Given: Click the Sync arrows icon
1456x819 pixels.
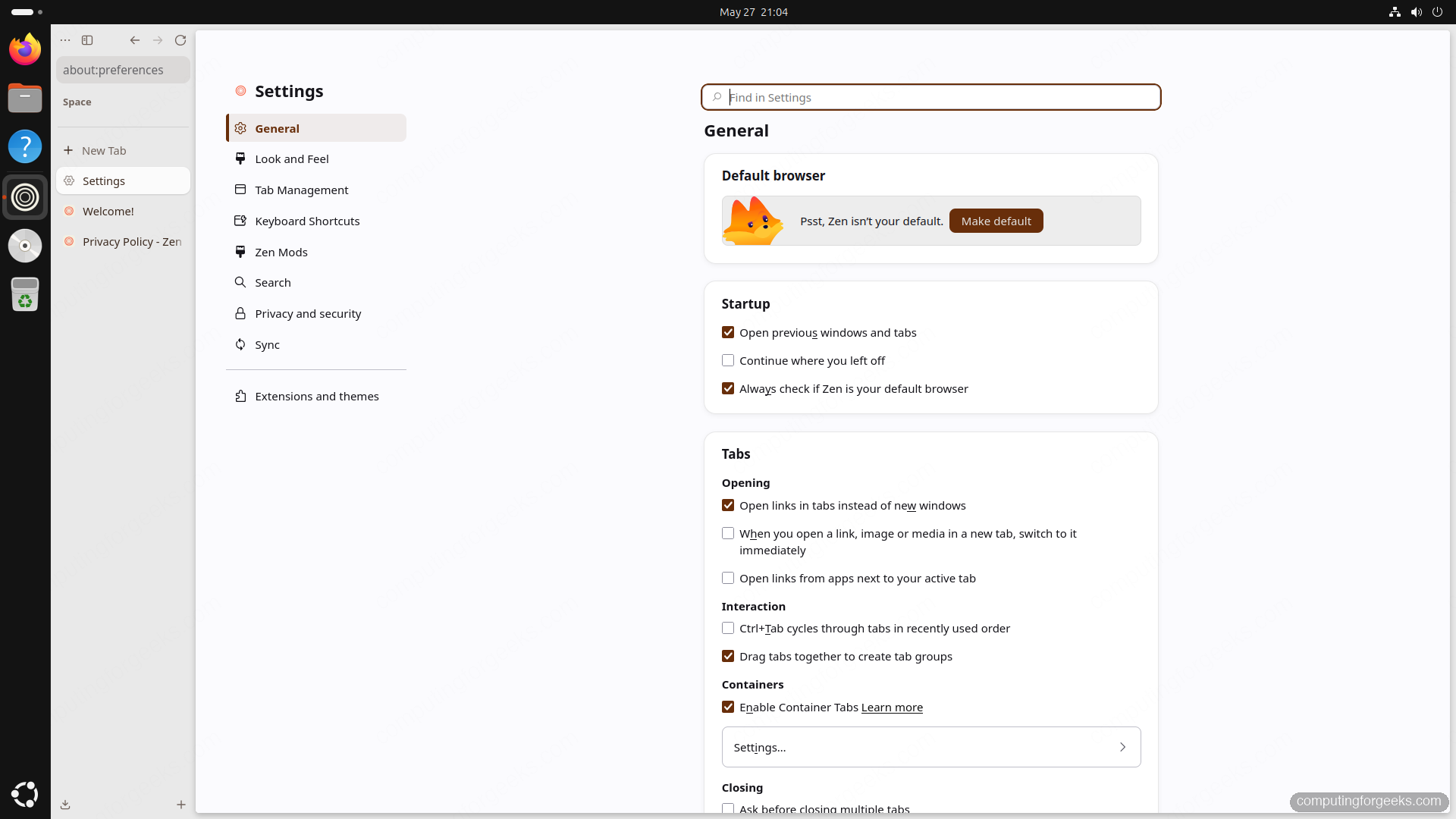Looking at the screenshot, I should click(240, 344).
